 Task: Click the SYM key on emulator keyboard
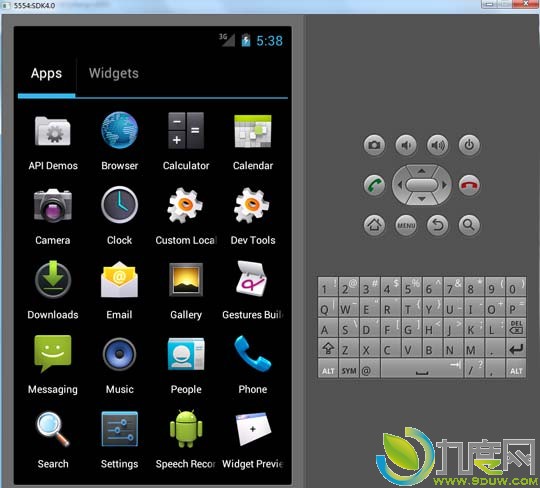tap(349, 369)
